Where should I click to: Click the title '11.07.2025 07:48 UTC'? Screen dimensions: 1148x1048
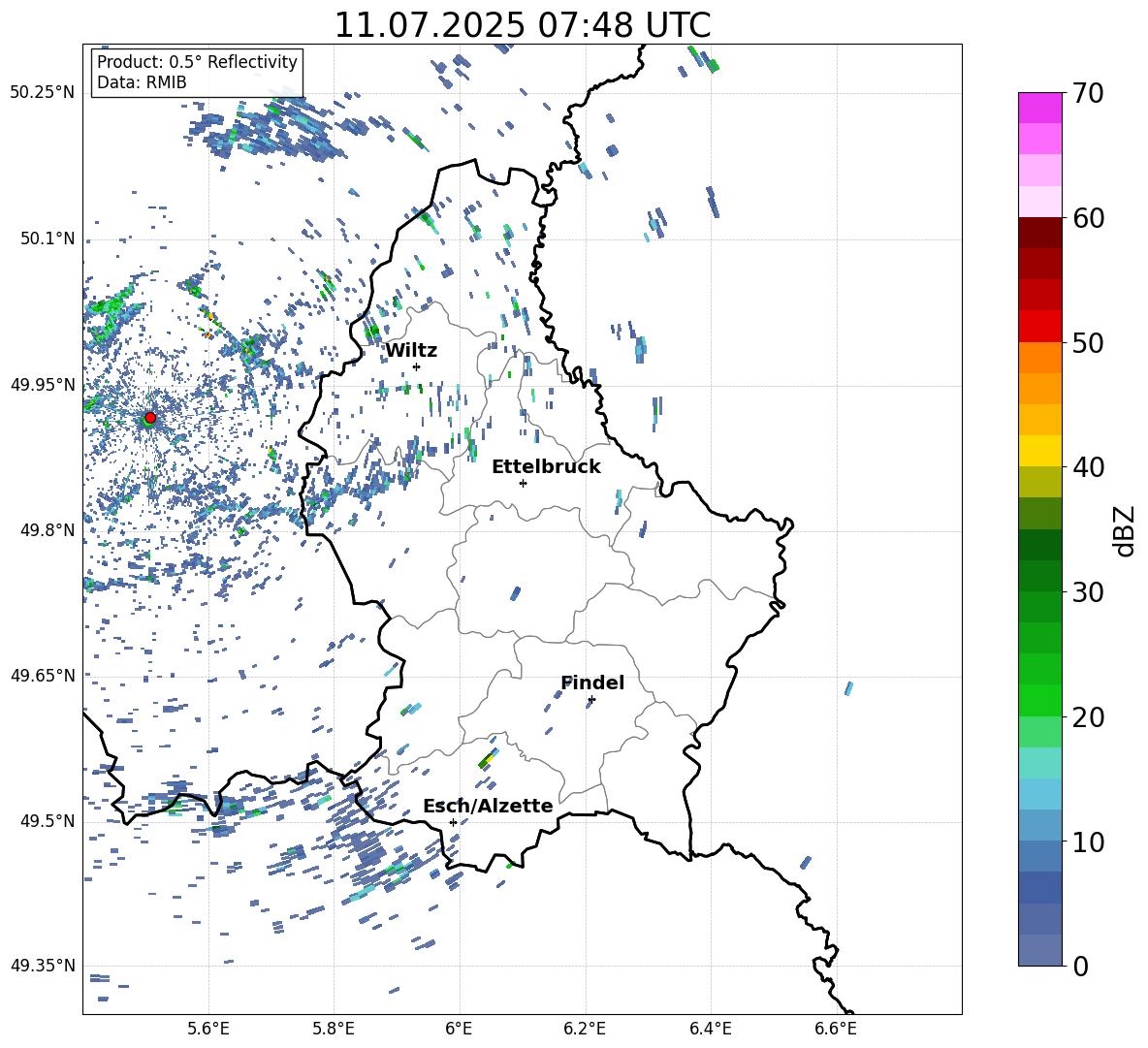click(523, 25)
